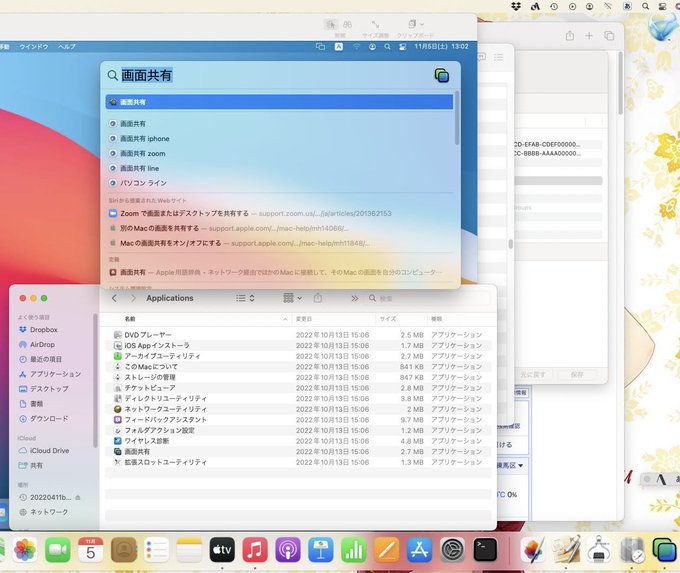Eject the 20220411b volume in the sidebar
680x573 pixels.
[78, 498]
